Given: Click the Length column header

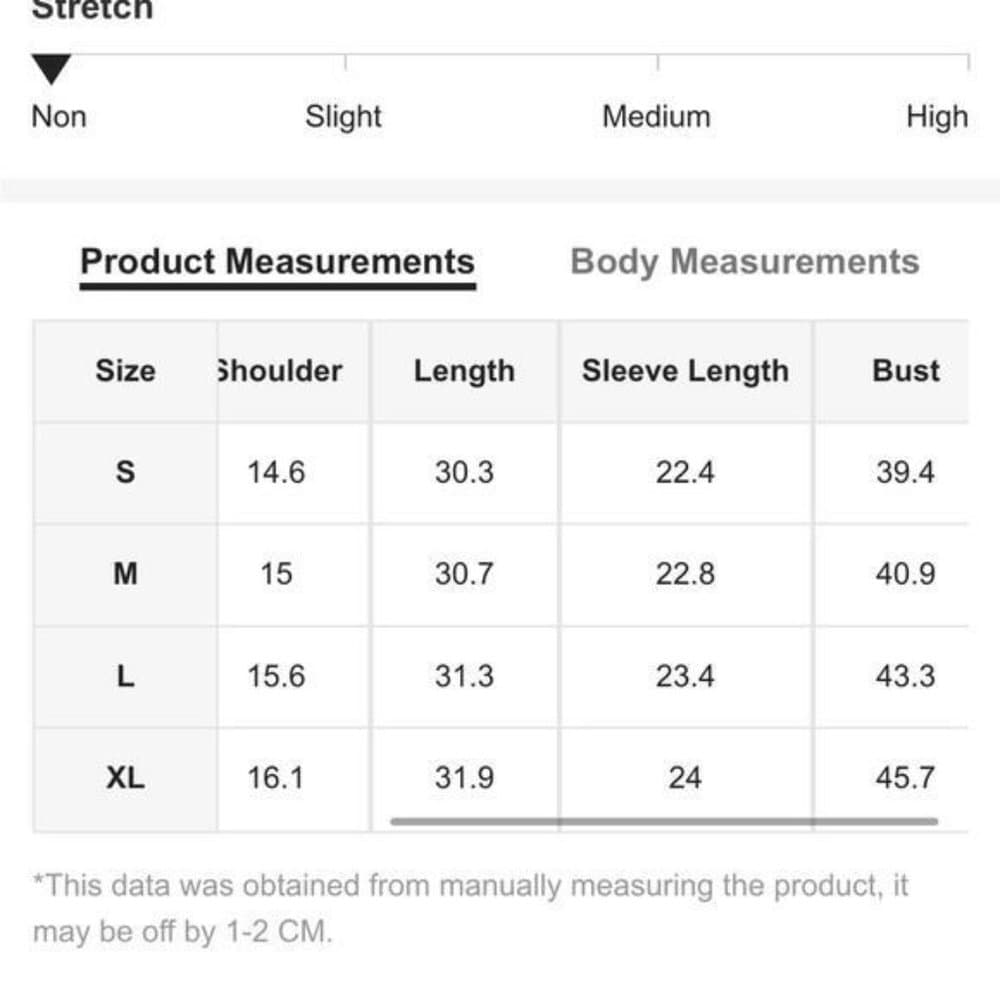Looking at the screenshot, I should pyautogui.click(x=464, y=371).
